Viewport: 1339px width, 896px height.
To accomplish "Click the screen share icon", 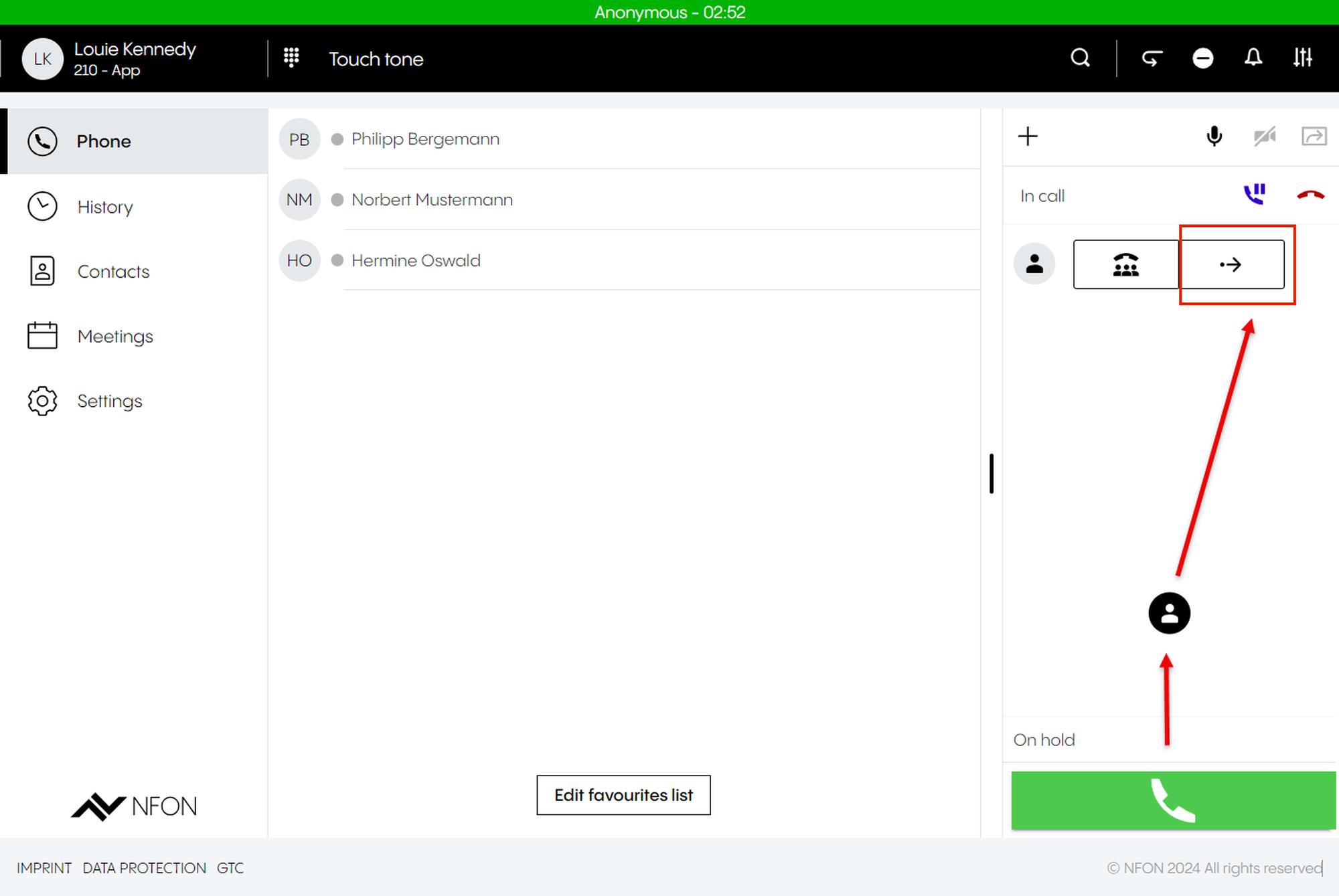I will click(x=1314, y=137).
